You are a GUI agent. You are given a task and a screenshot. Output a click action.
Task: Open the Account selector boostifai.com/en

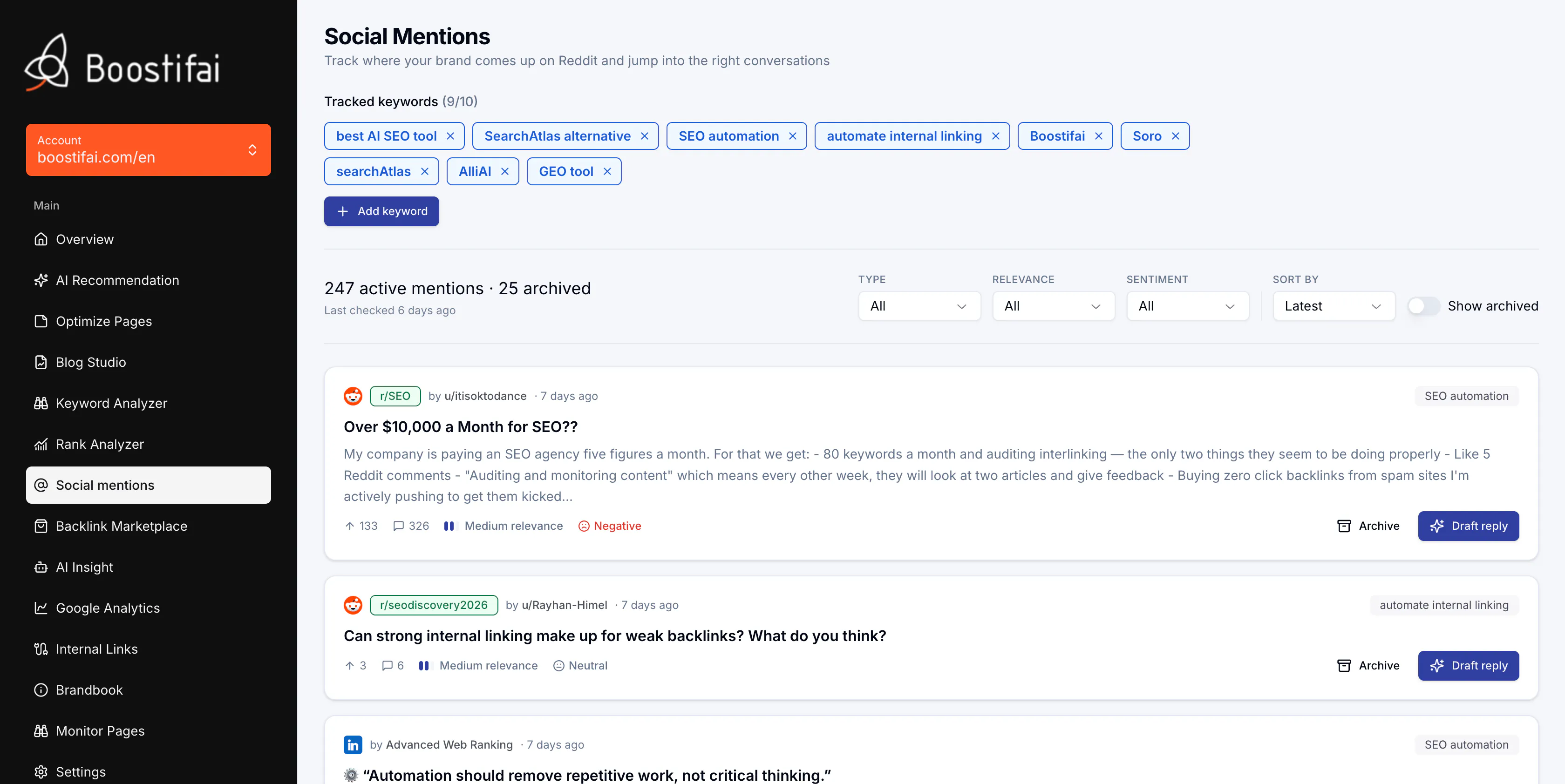coord(148,150)
